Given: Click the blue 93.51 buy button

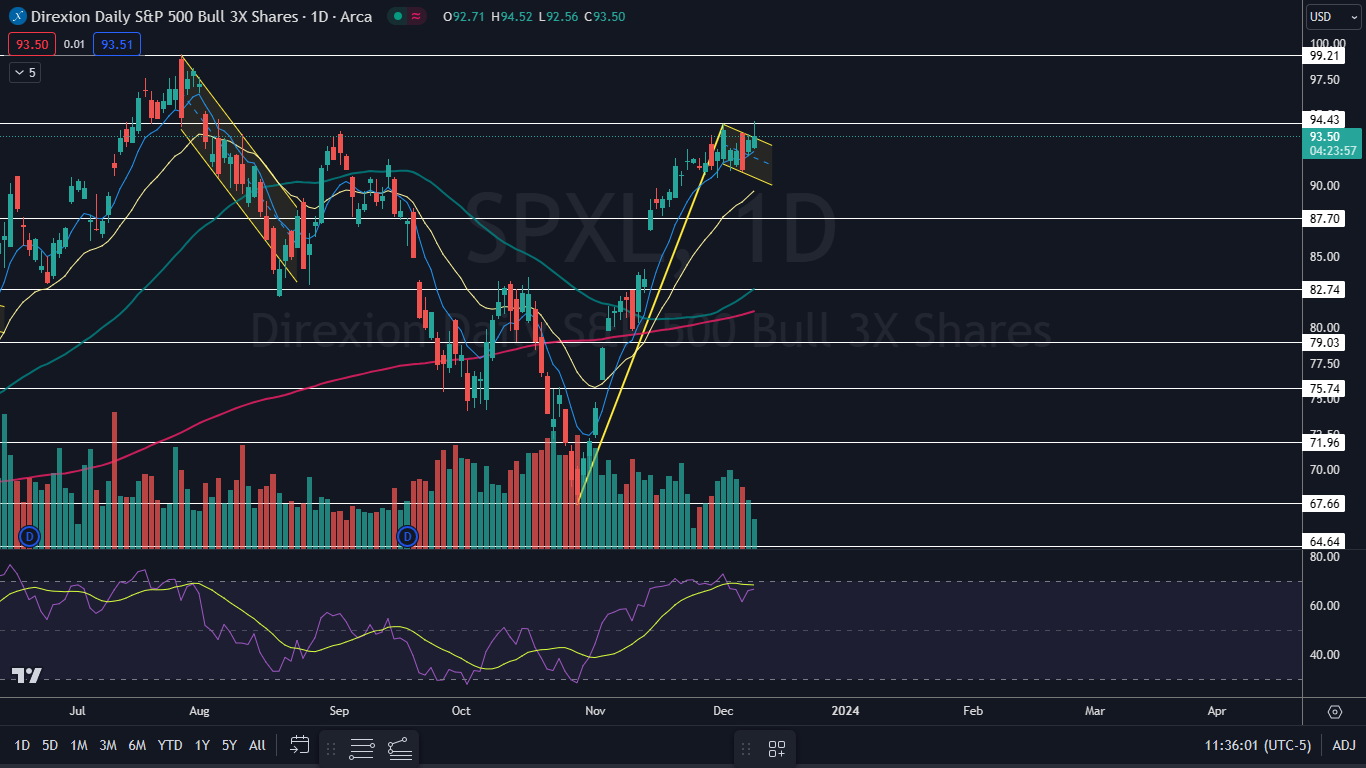Looking at the screenshot, I should [117, 44].
